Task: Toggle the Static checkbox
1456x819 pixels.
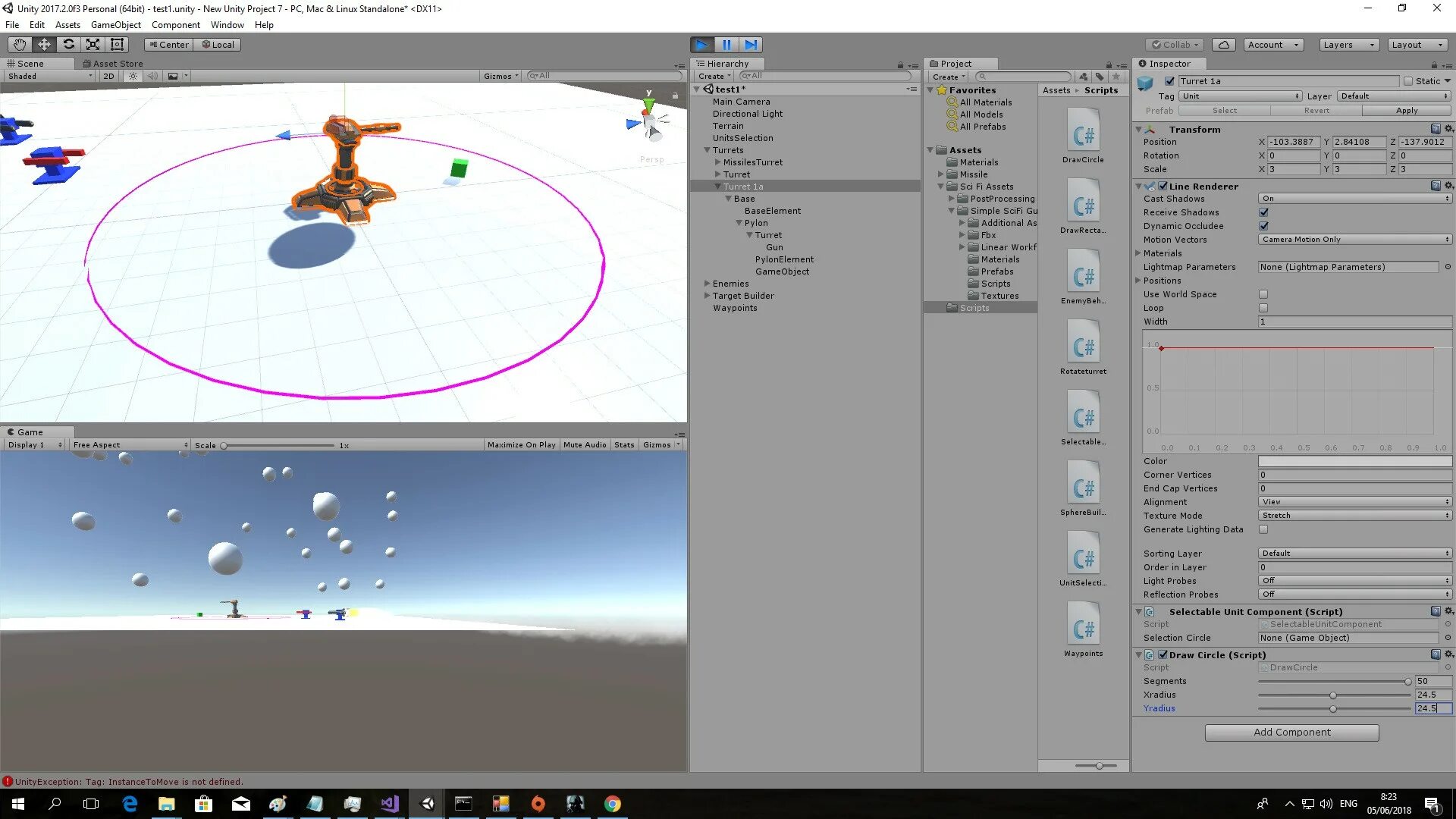Action: coord(1408,81)
